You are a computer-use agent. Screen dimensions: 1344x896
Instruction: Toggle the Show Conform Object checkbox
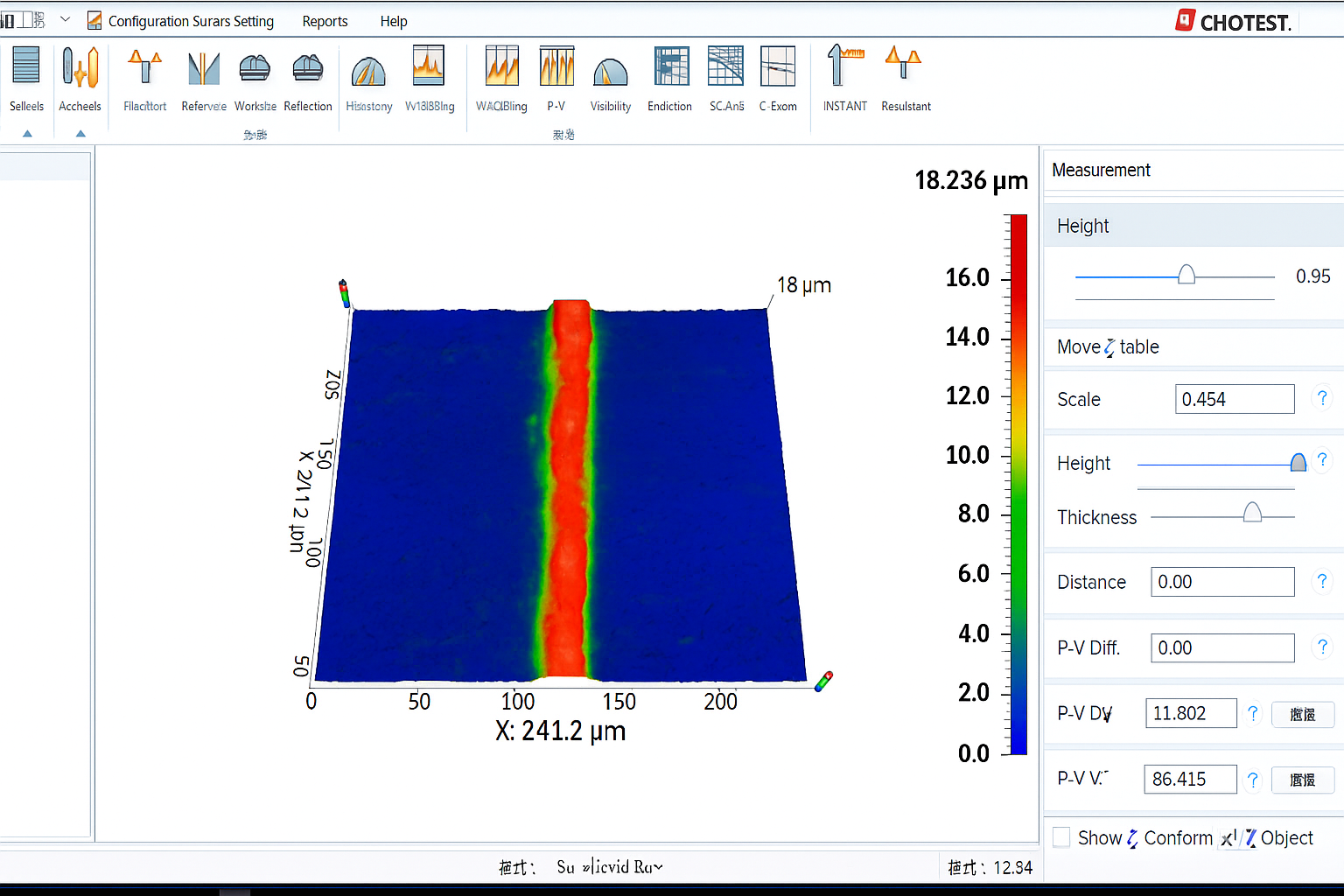1061,837
